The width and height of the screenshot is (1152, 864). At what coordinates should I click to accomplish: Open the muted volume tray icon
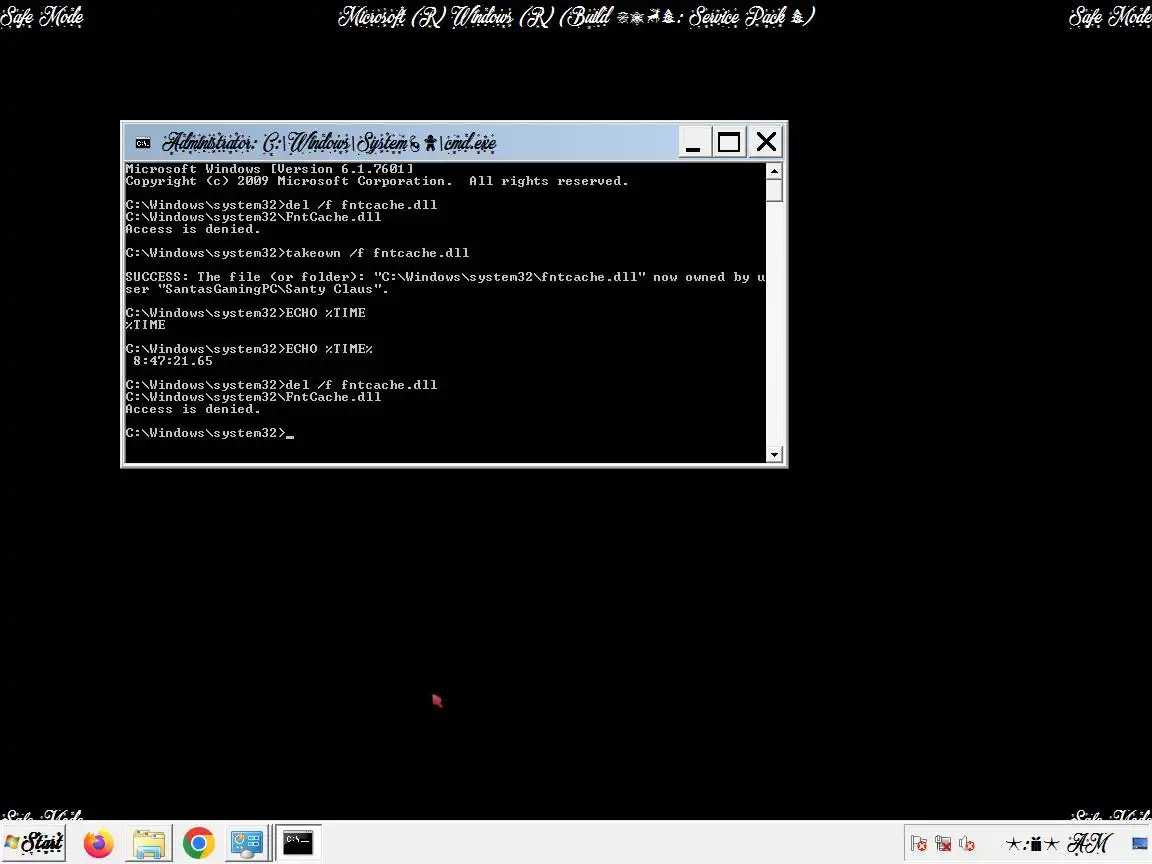point(967,844)
